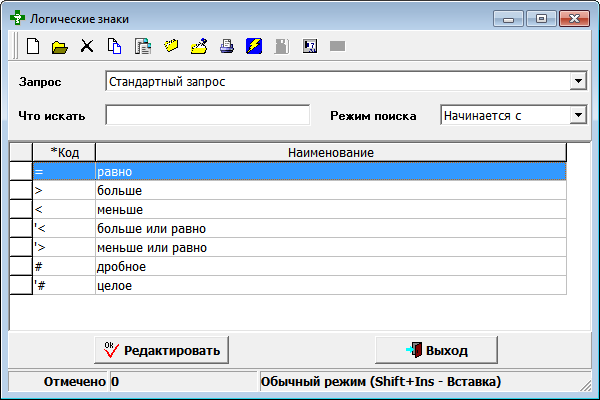The image size is (600, 400).
Task: Click the row marker beside равно
Action: coord(21,171)
